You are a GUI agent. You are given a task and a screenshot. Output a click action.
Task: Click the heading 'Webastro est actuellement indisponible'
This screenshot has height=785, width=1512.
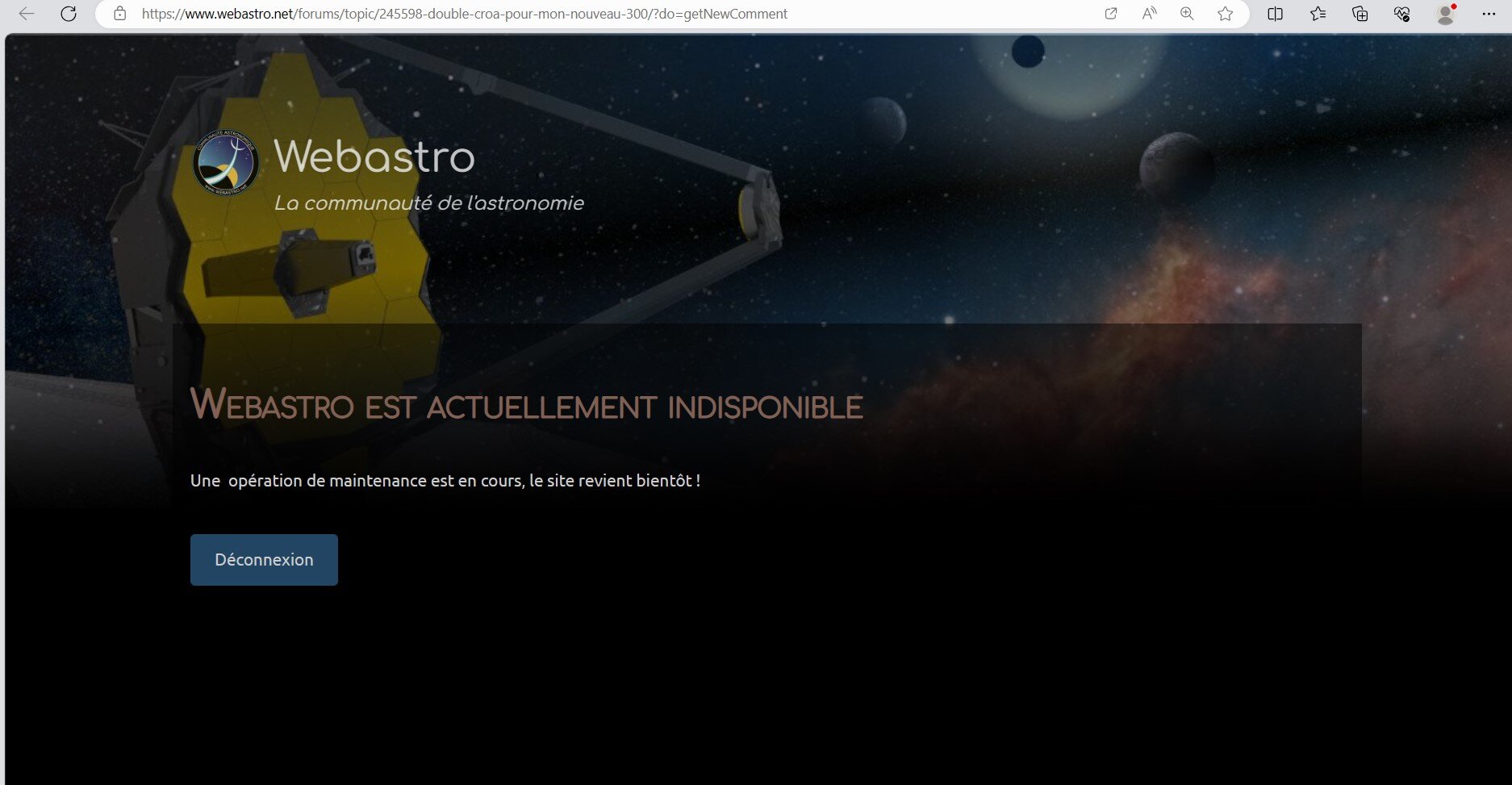point(526,404)
